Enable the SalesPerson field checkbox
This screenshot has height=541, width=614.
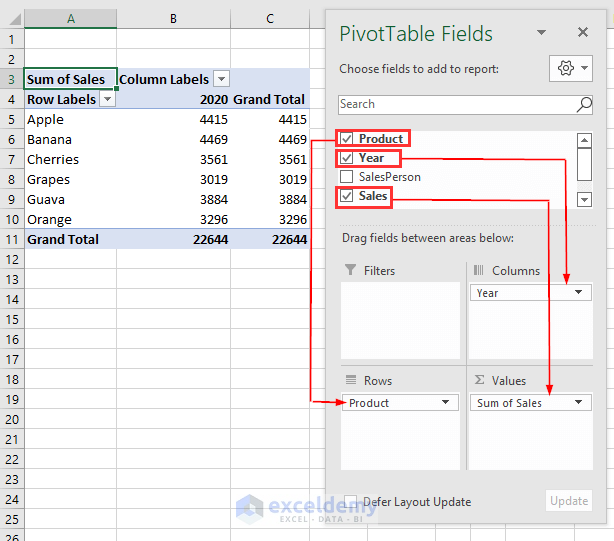(347, 177)
